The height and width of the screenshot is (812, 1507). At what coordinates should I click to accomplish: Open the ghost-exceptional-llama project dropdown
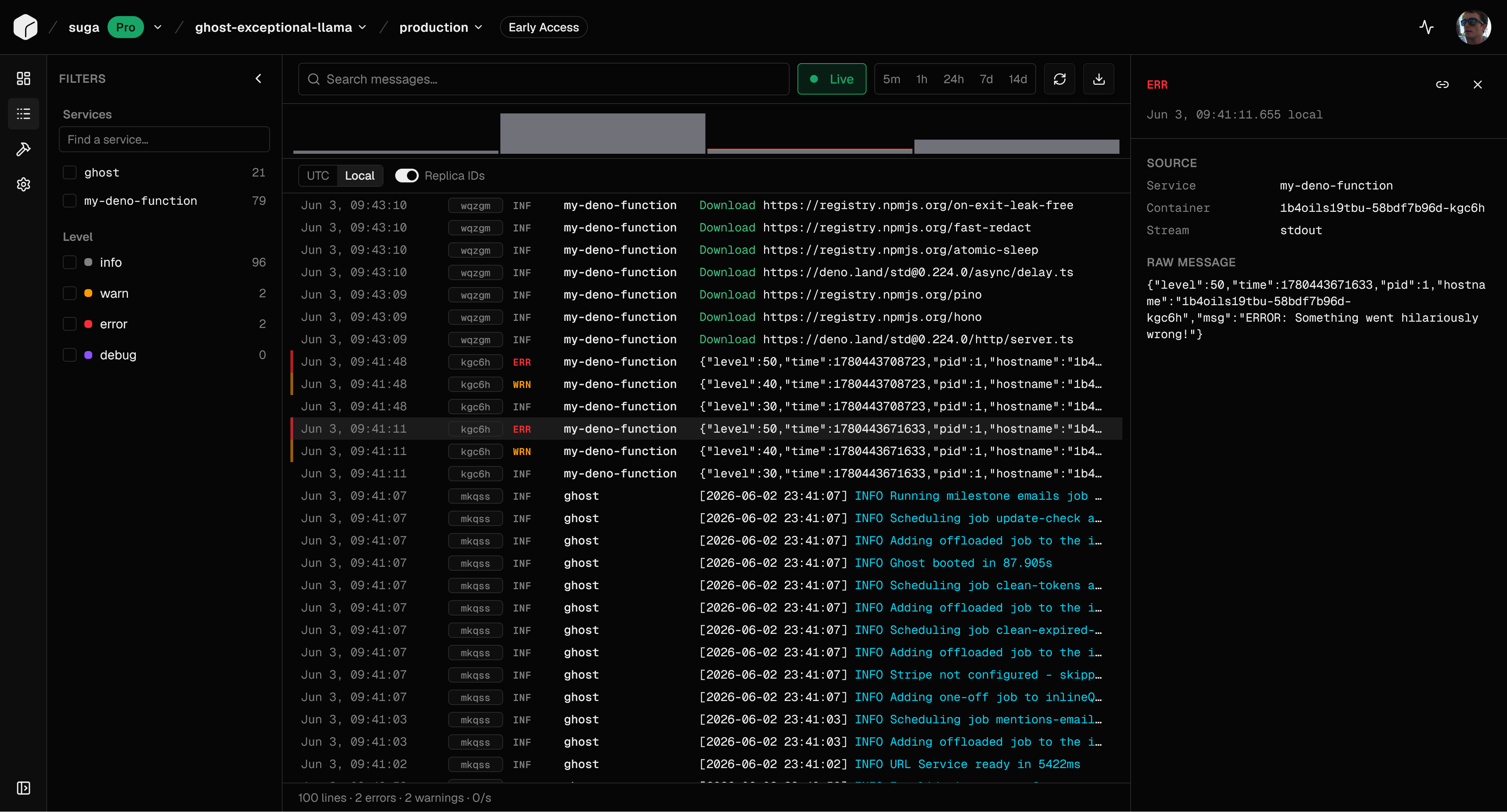click(281, 27)
